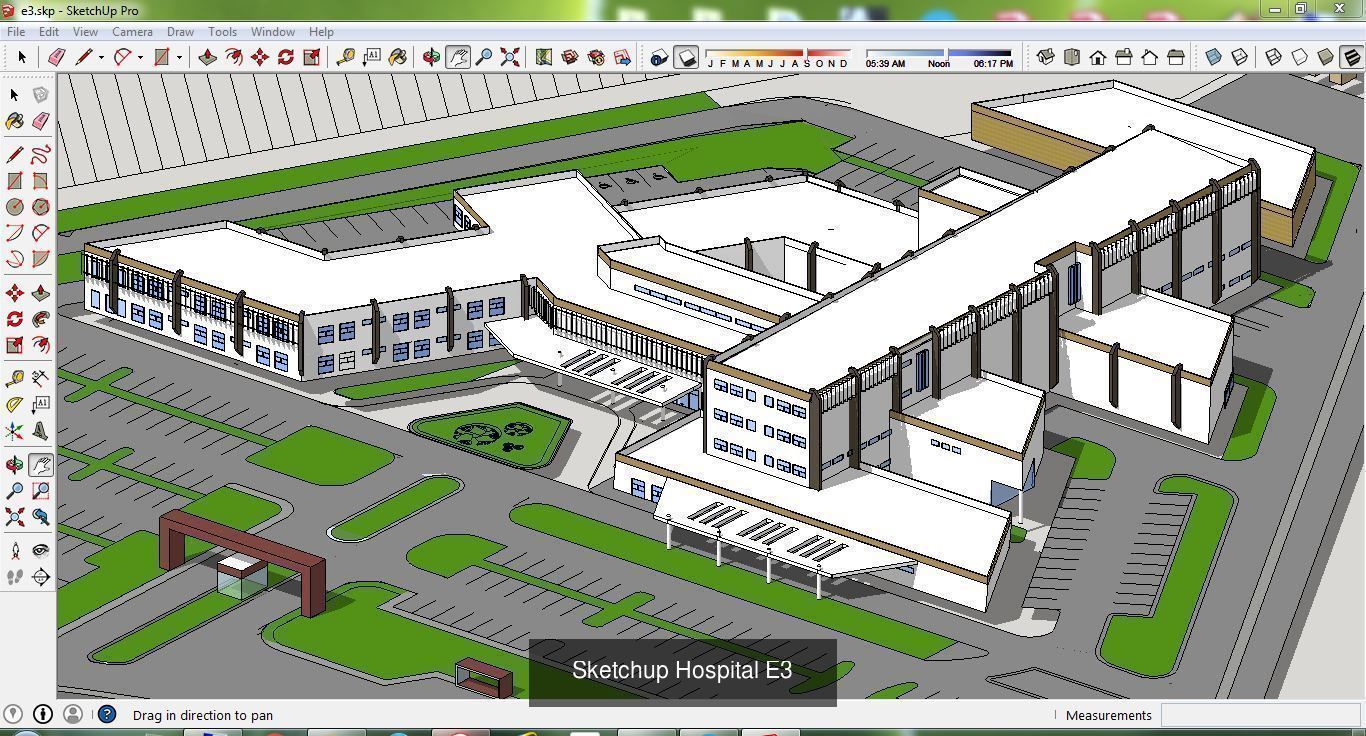Open model credits status icon
Screen dimensions: 1366x736
tap(43, 714)
